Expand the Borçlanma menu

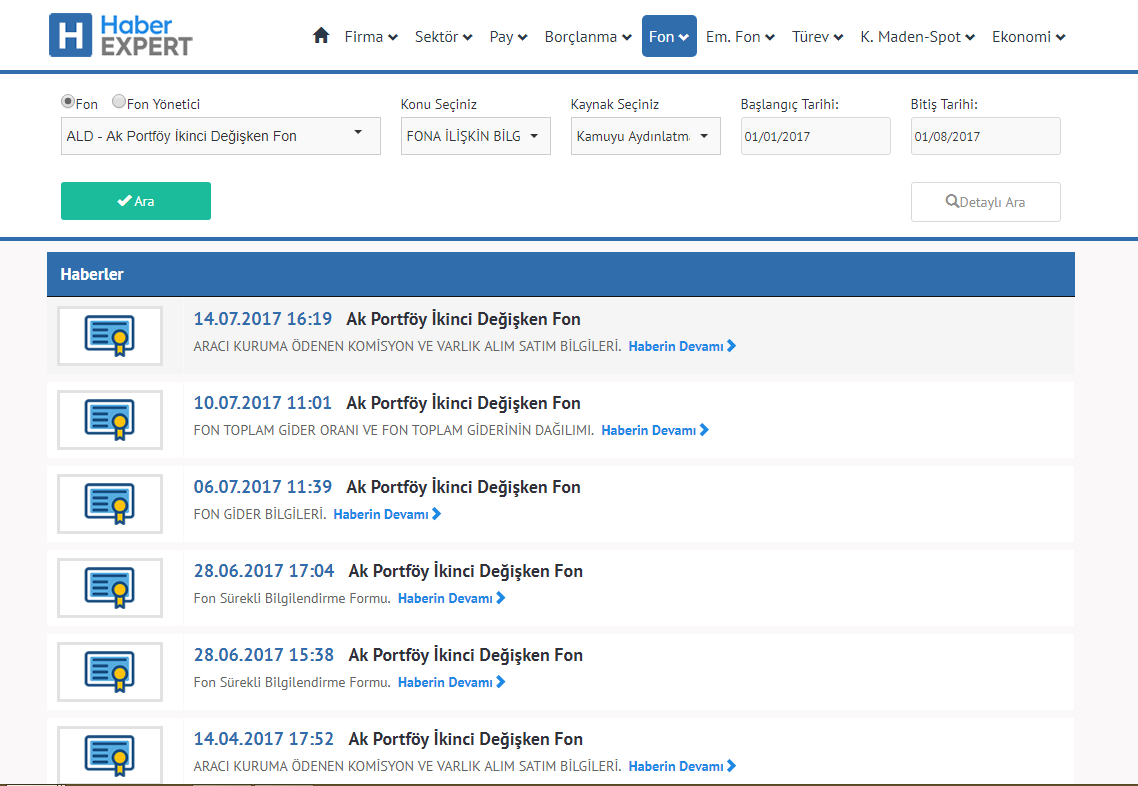(588, 36)
